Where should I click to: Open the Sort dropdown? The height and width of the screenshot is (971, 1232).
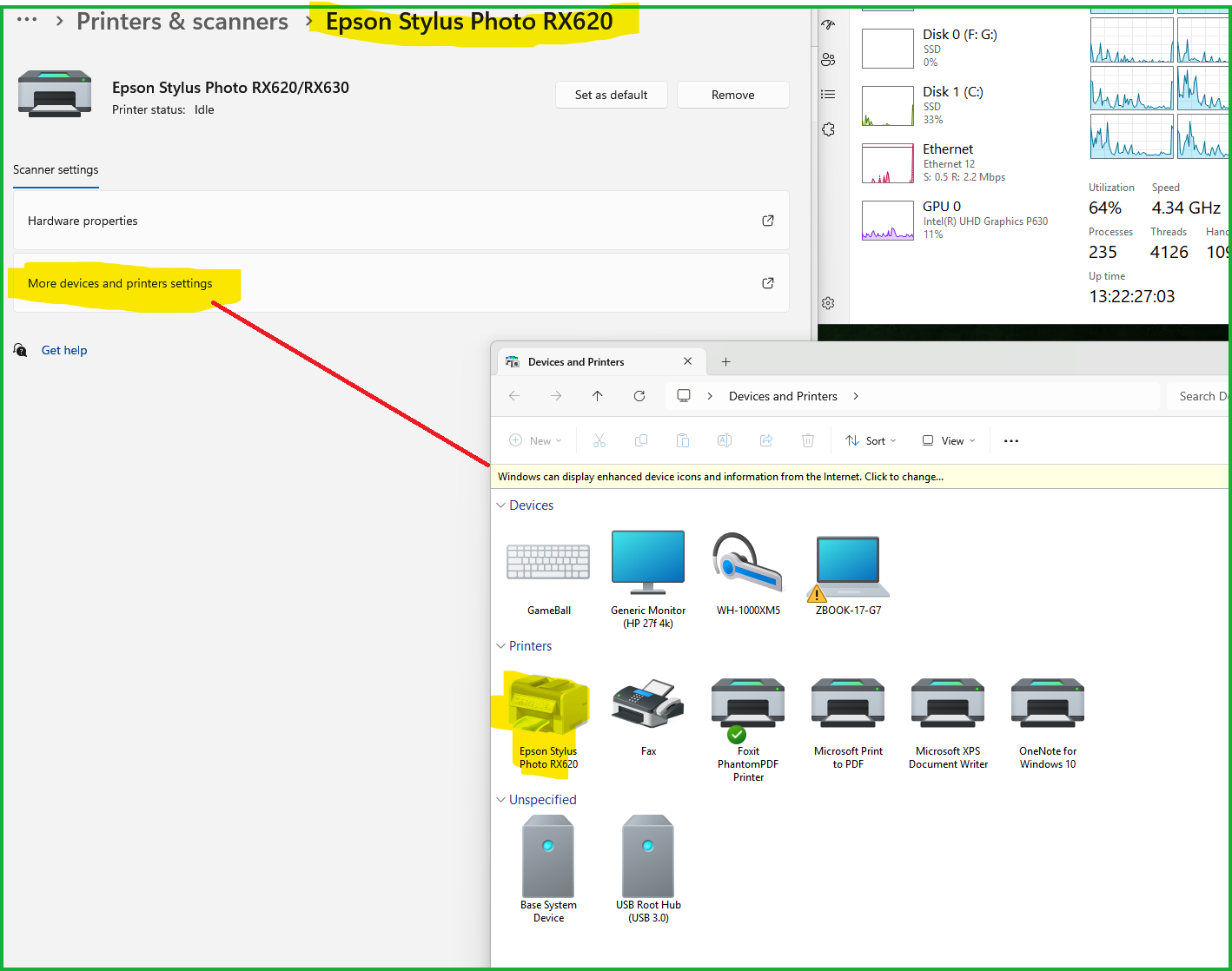(x=871, y=440)
